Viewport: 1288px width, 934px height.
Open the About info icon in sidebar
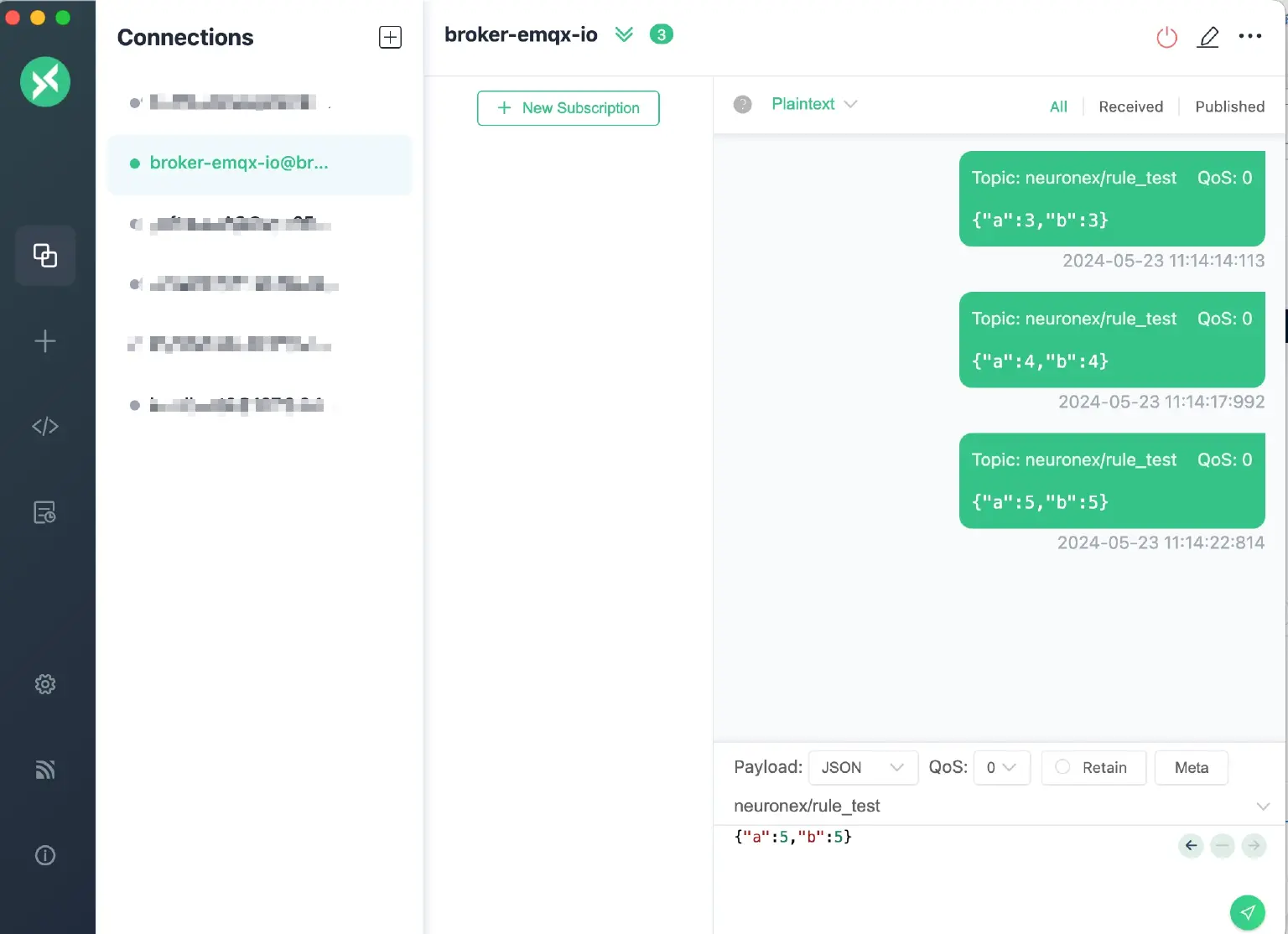(x=45, y=855)
